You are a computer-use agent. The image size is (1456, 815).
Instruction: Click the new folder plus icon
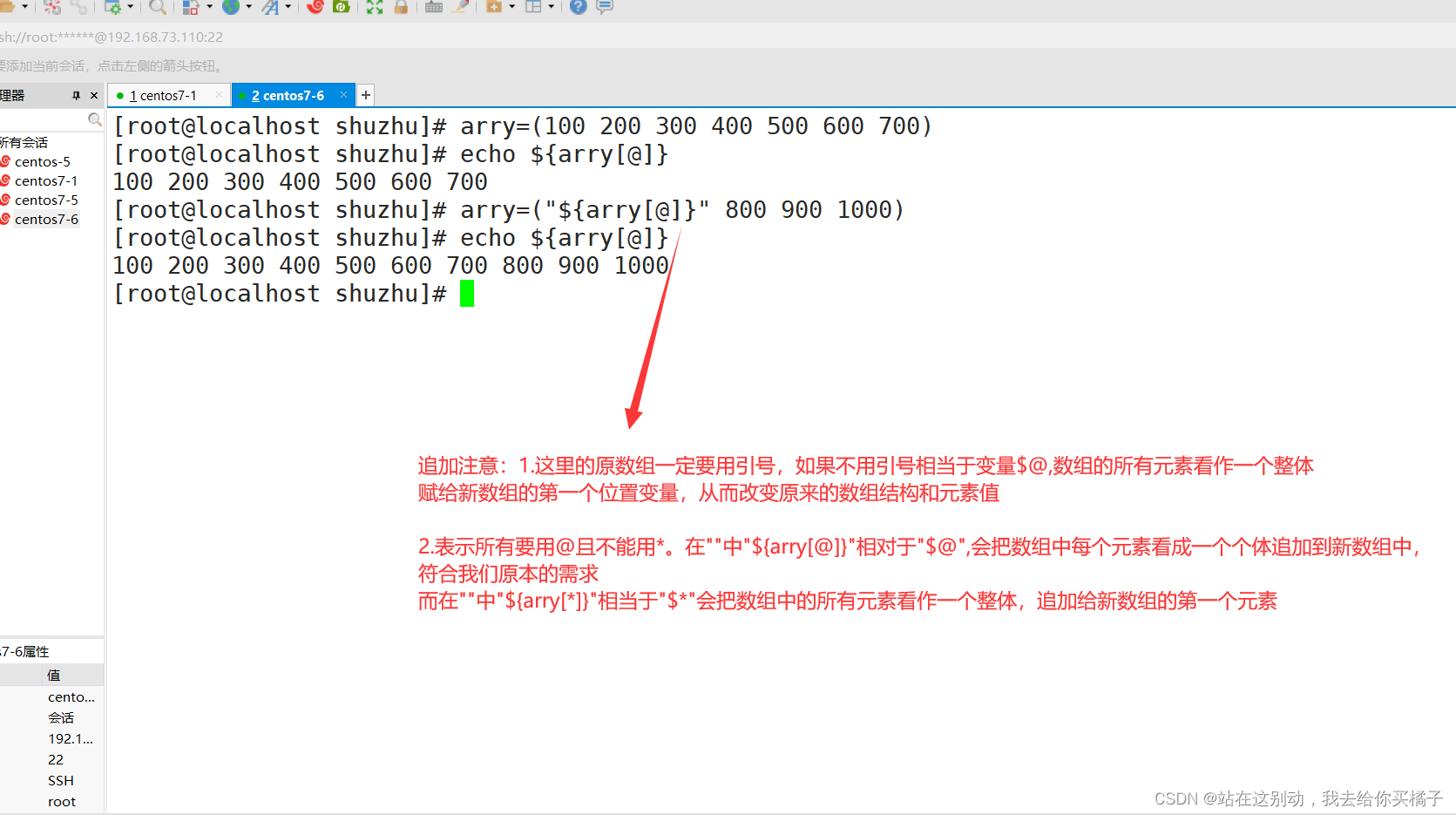click(494, 7)
